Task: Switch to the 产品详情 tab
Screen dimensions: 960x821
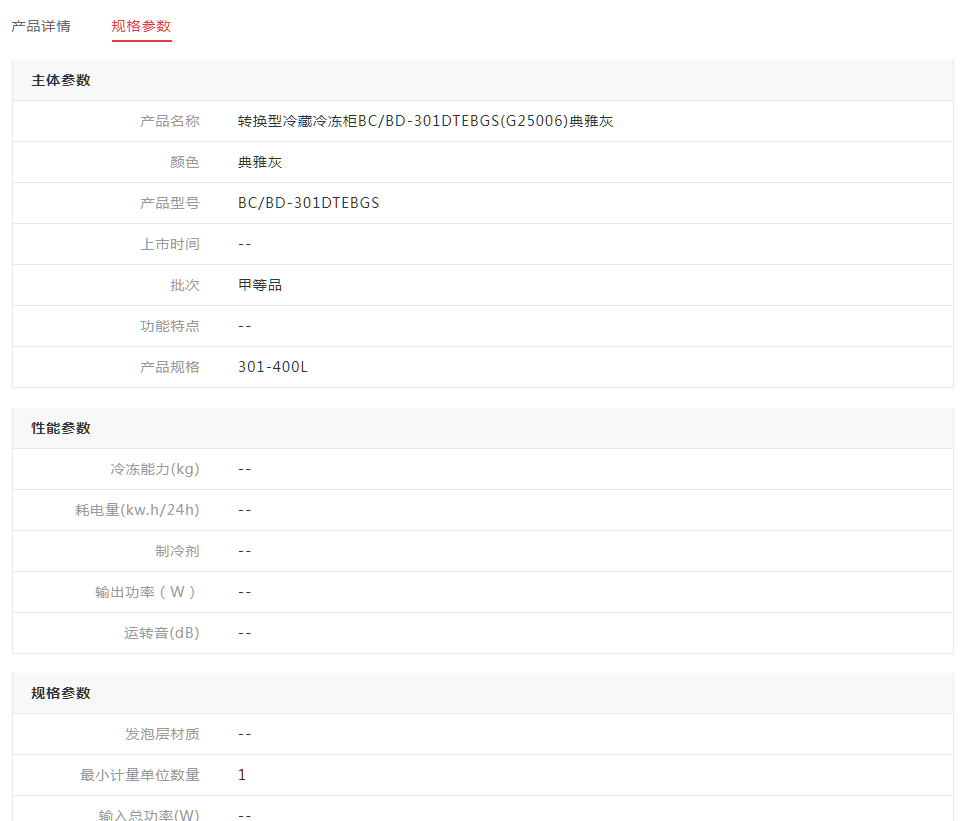Action: click(41, 26)
